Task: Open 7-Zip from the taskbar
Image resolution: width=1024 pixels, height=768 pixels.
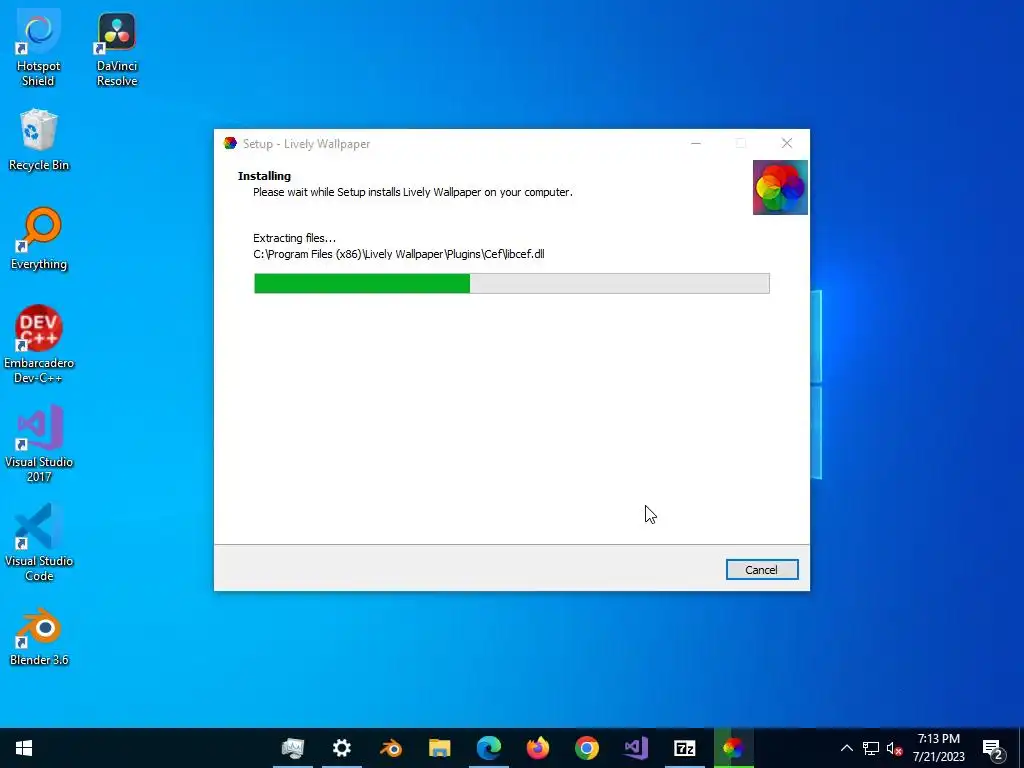Action: point(684,748)
